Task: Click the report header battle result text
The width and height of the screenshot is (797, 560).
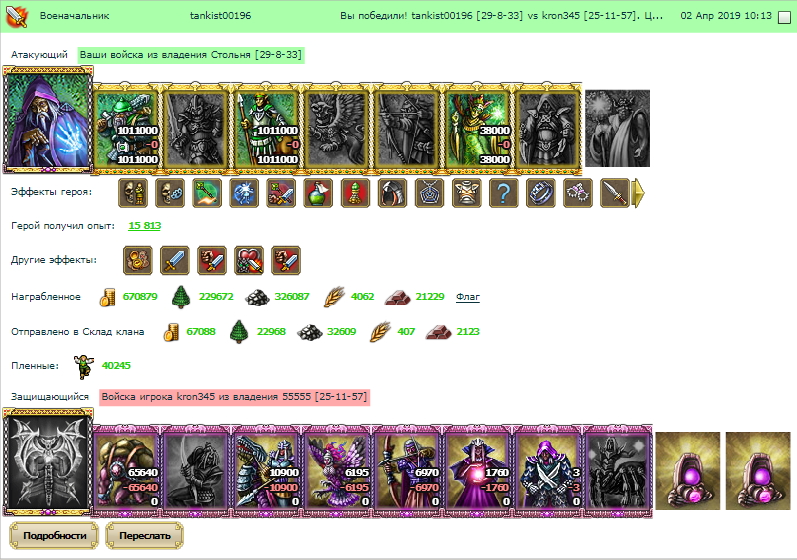Action: tap(501, 16)
